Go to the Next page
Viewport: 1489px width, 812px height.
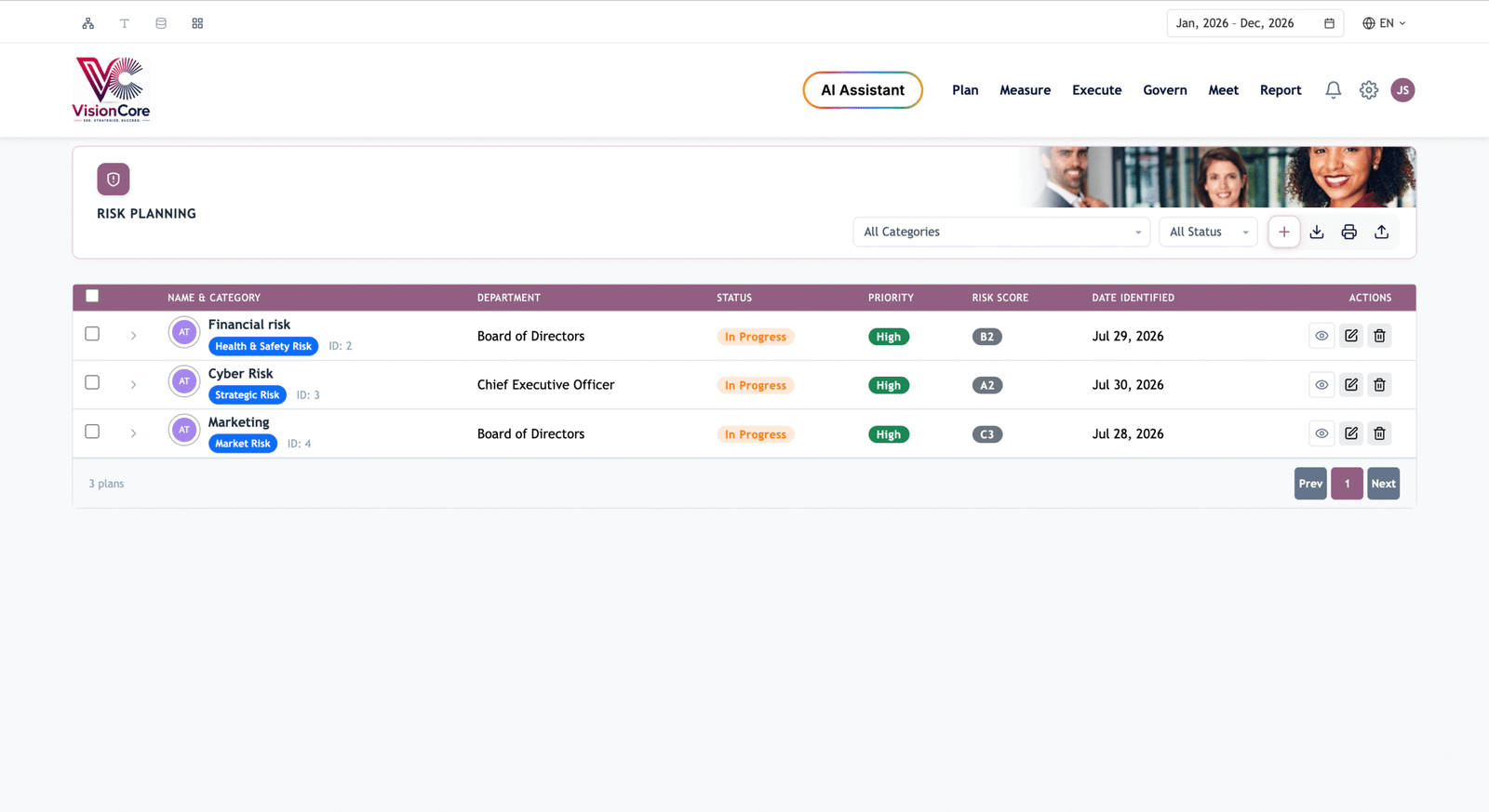click(x=1384, y=484)
